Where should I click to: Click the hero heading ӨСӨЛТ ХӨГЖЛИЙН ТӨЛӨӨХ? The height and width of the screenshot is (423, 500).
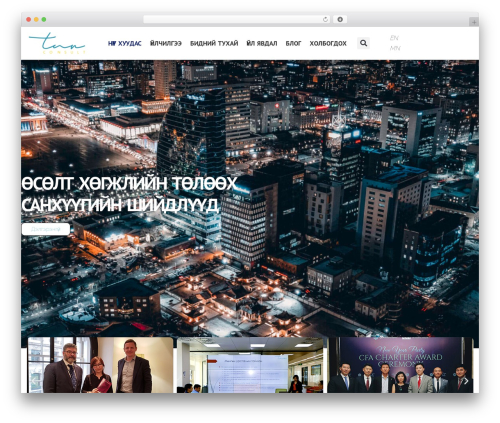click(129, 184)
